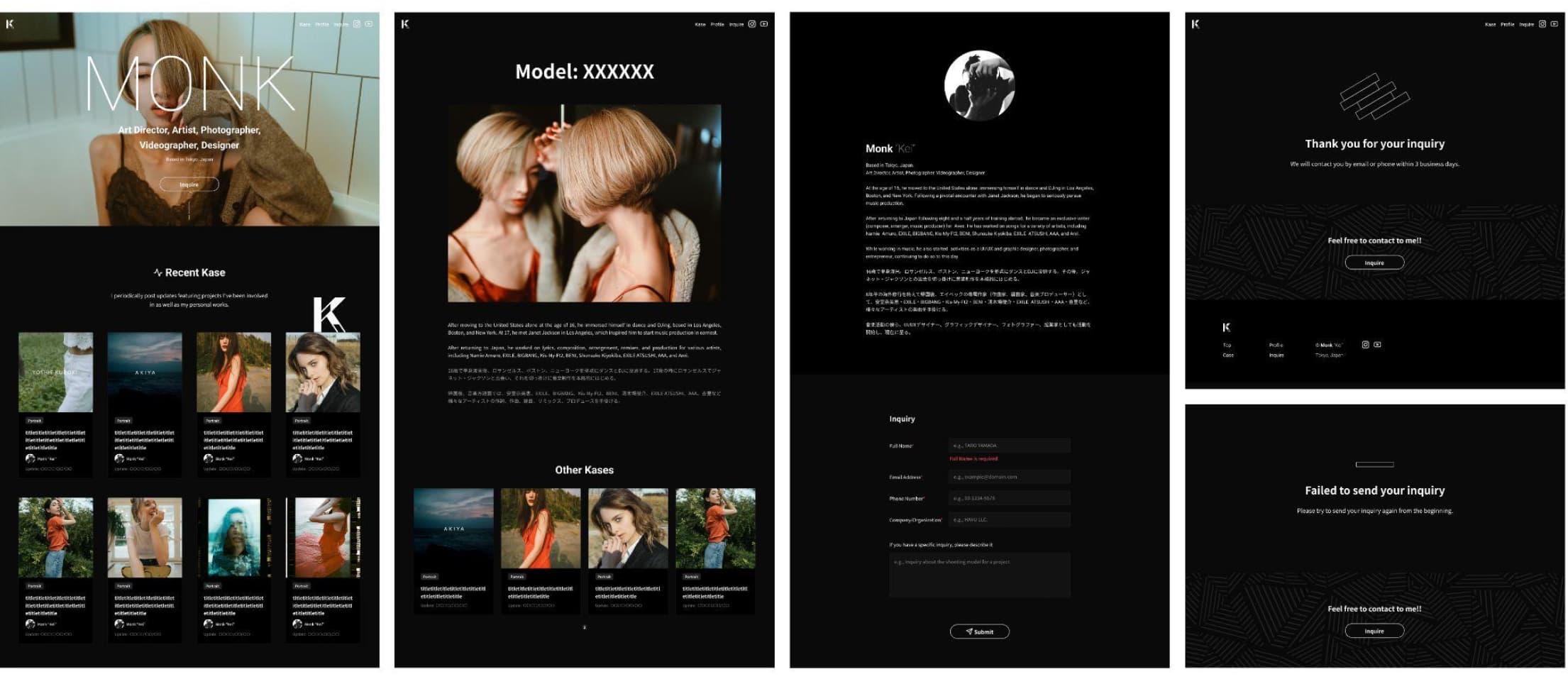Click into the Company/Organization input field
This screenshot has width=1568, height=679.
pyautogui.click(x=1009, y=519)
